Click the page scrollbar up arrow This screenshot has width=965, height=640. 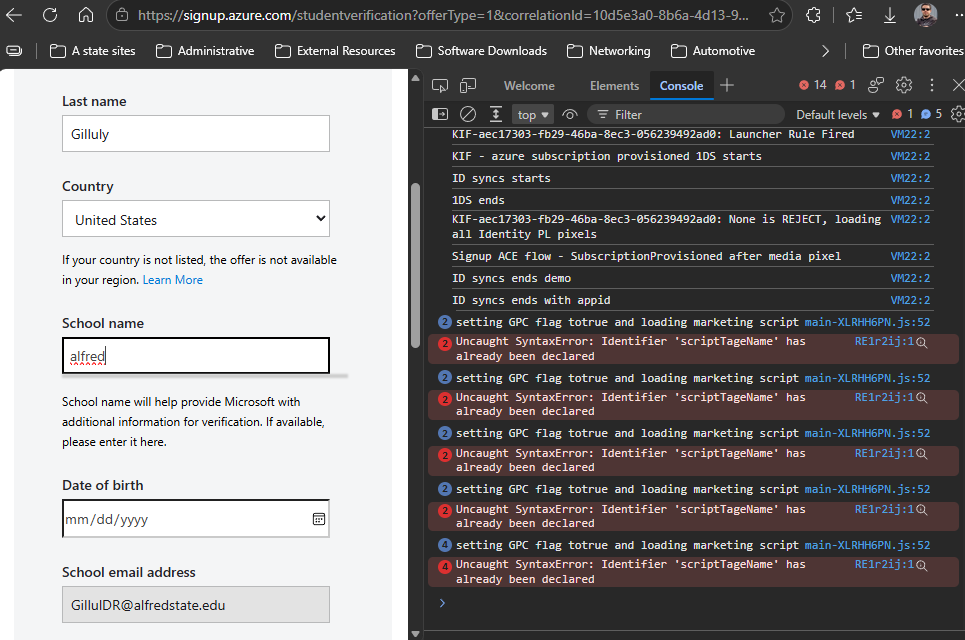[415, 78]
